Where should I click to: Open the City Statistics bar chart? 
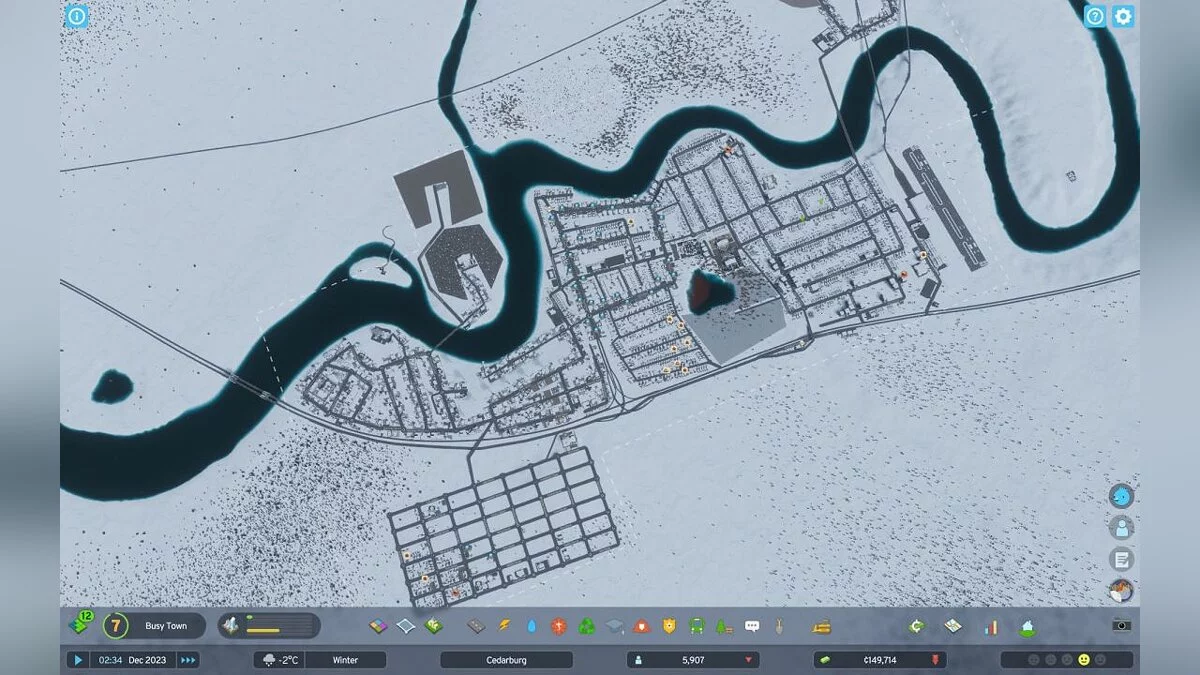pyautogui.click(x=991, y=627)
